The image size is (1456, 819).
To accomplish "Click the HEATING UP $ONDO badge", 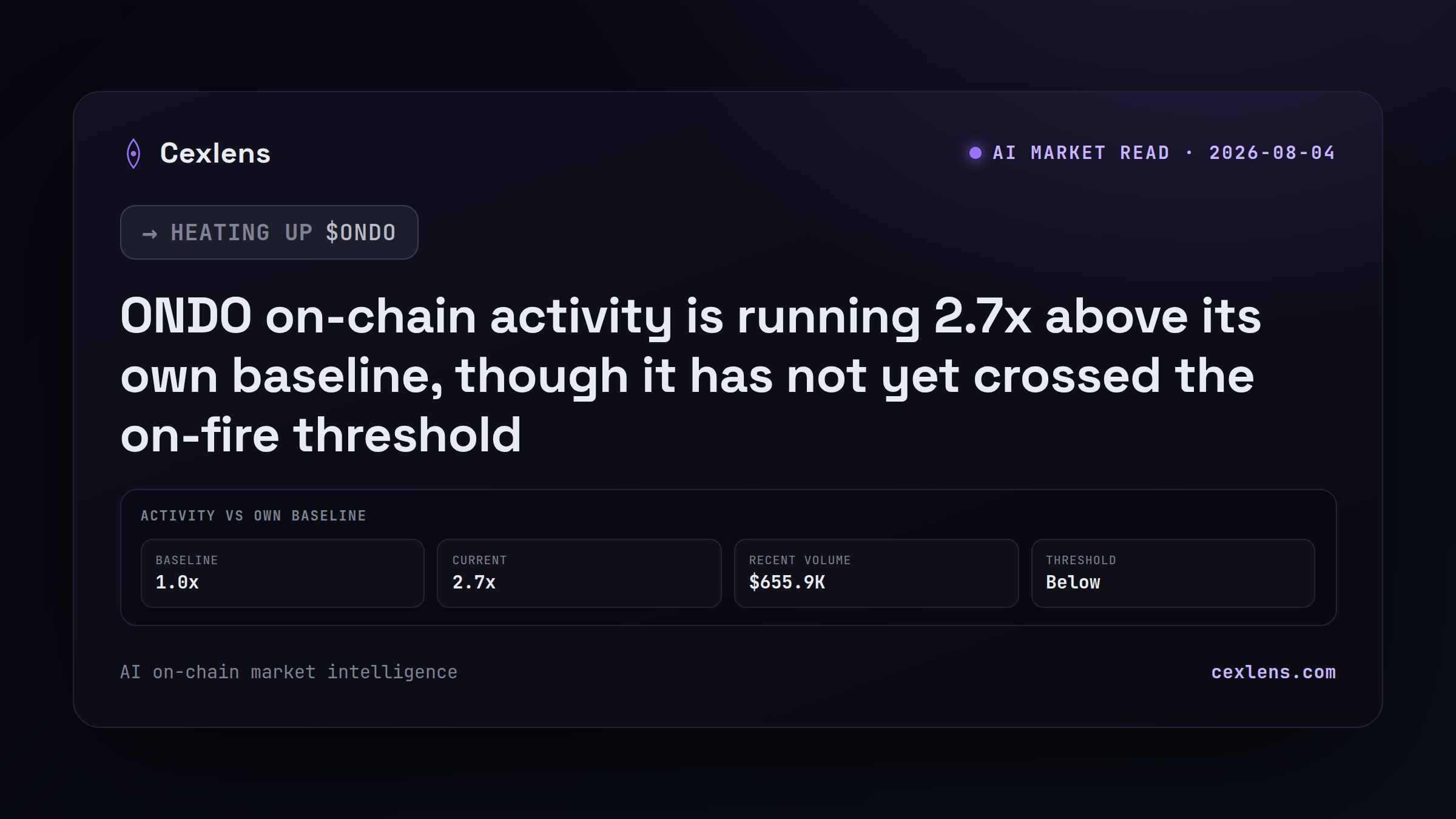I will pos(269,232).
